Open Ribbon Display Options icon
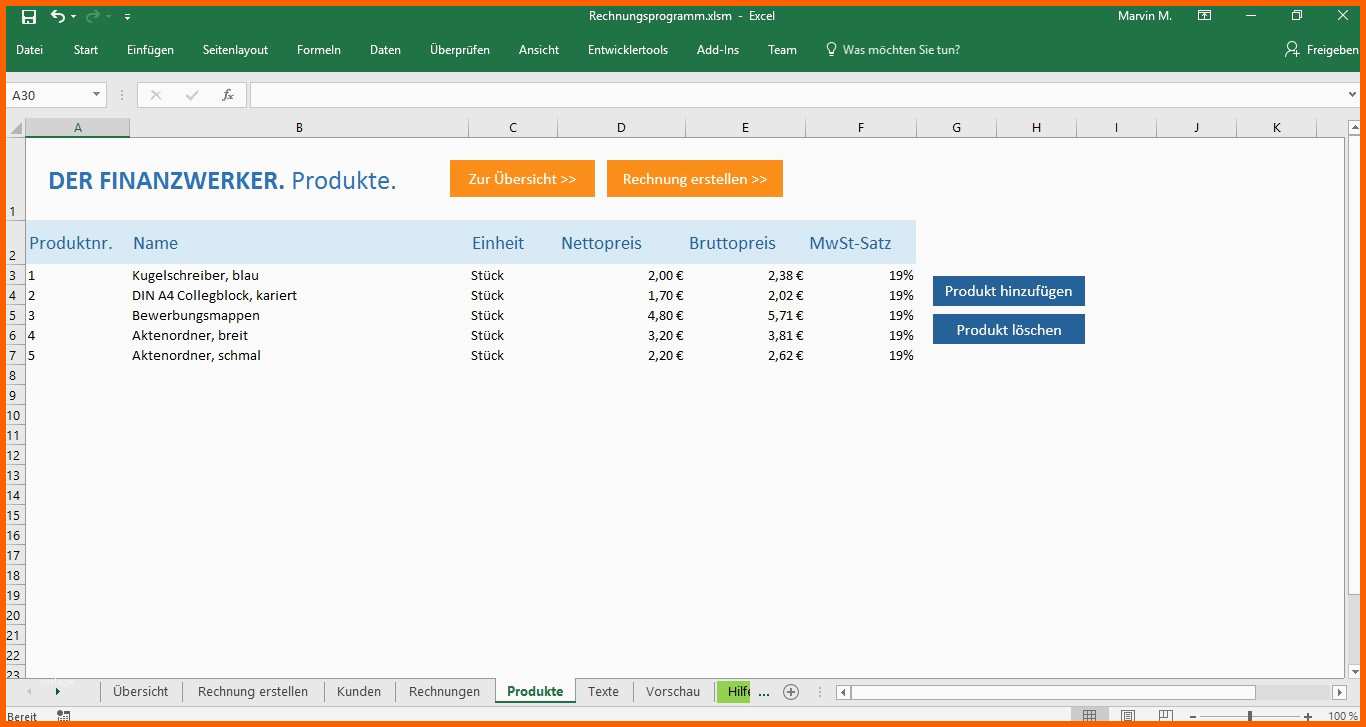 pyautogui.click(x=1205, y=16)
